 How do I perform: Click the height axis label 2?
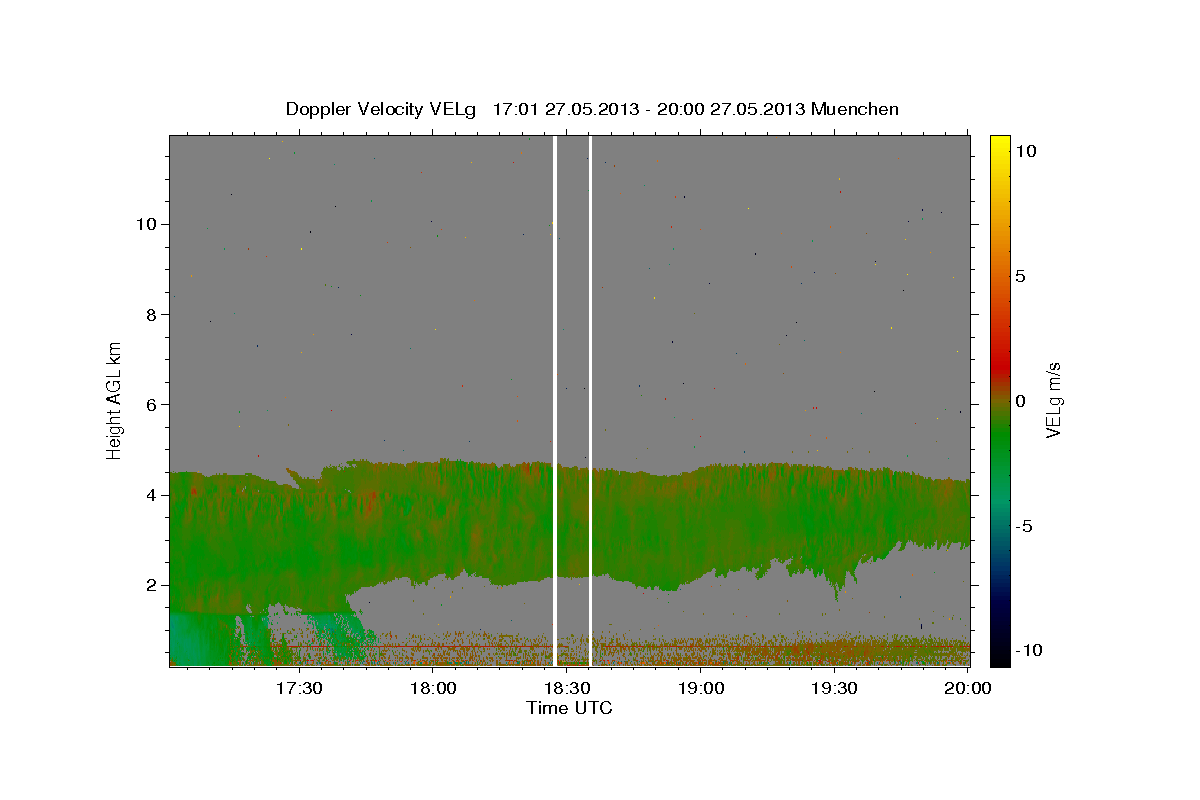tap(149, 585)
